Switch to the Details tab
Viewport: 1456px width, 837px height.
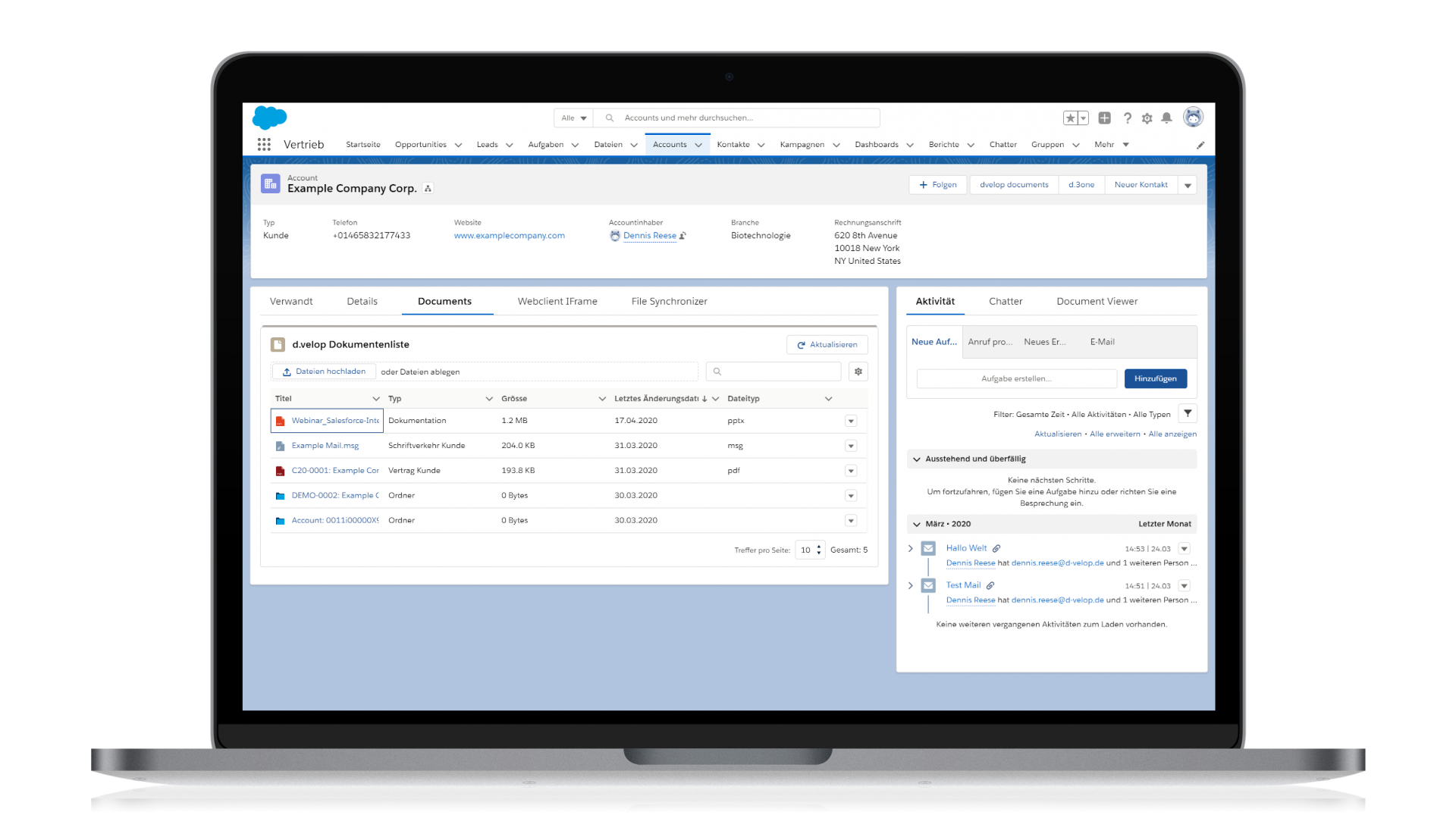[x=362, y=302]
